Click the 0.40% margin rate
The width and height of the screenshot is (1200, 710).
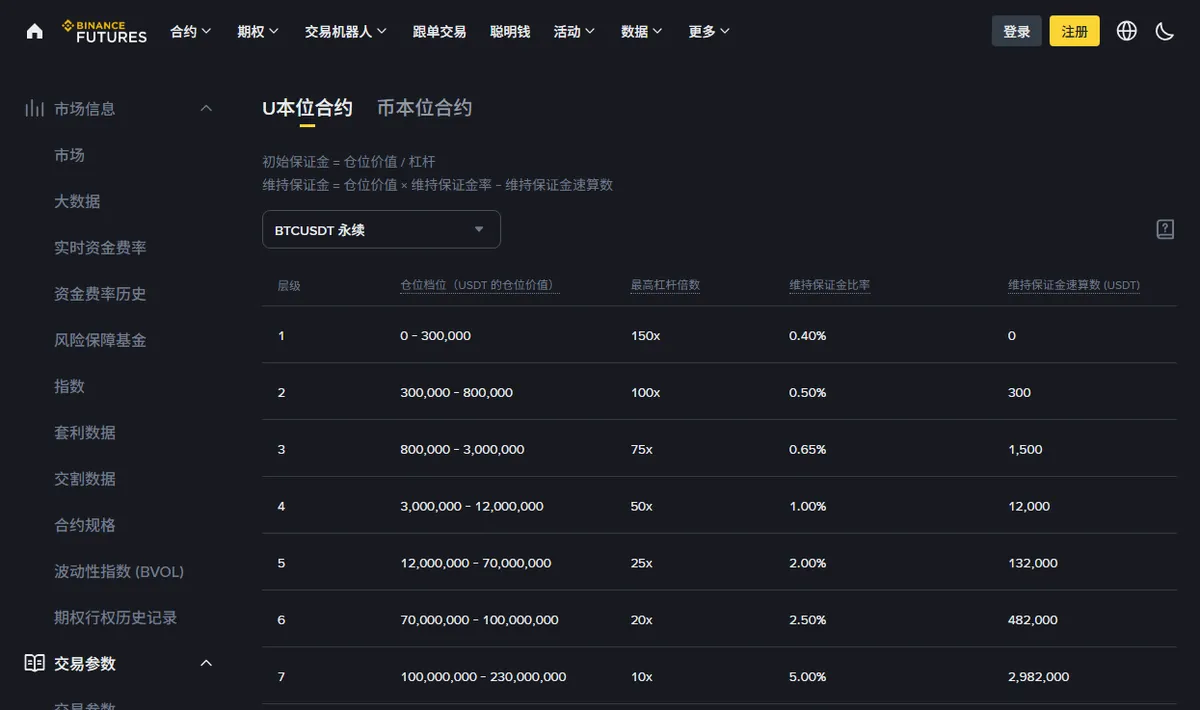click(808, 336)
